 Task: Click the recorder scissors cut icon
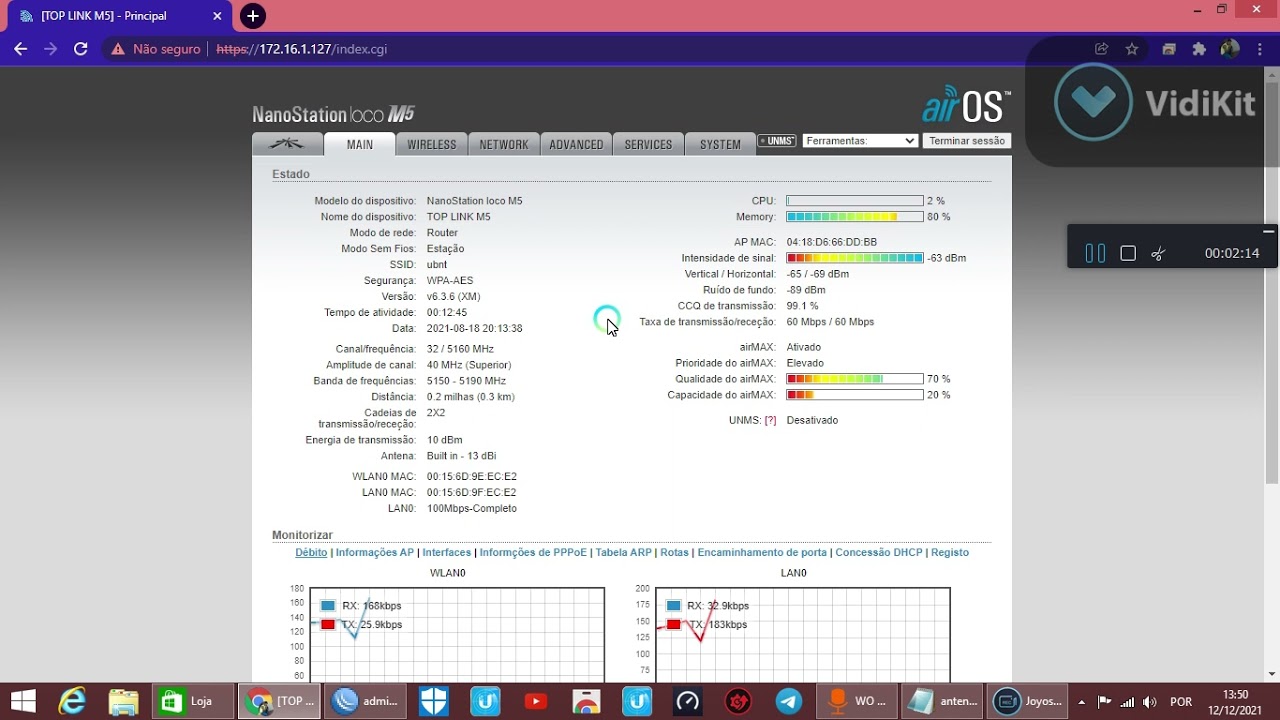click(1158, 254)
